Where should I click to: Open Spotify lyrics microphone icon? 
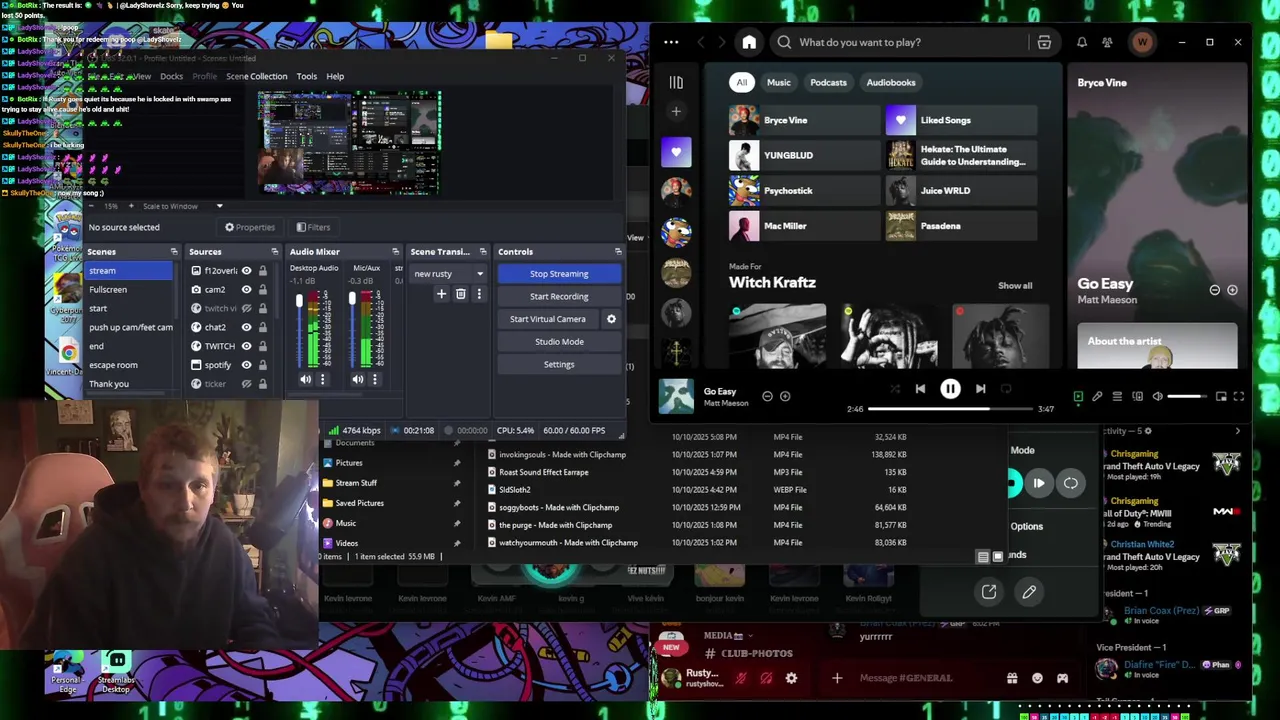click(x=1097, y=397)
